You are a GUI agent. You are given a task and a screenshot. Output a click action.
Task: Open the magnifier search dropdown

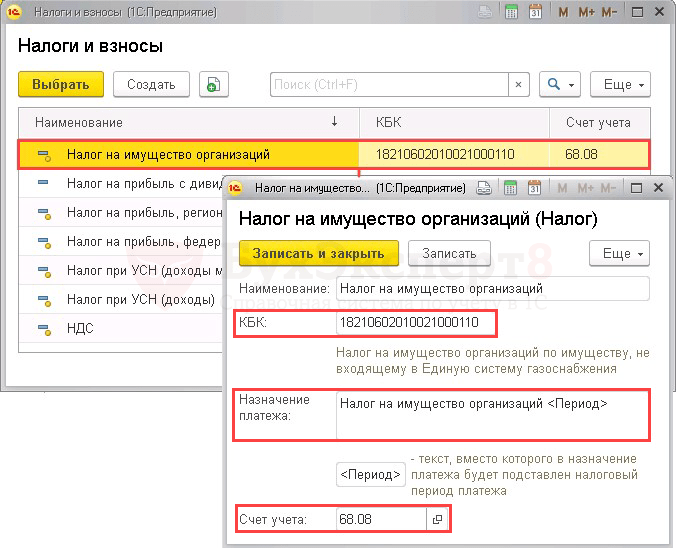click(560, 84)
